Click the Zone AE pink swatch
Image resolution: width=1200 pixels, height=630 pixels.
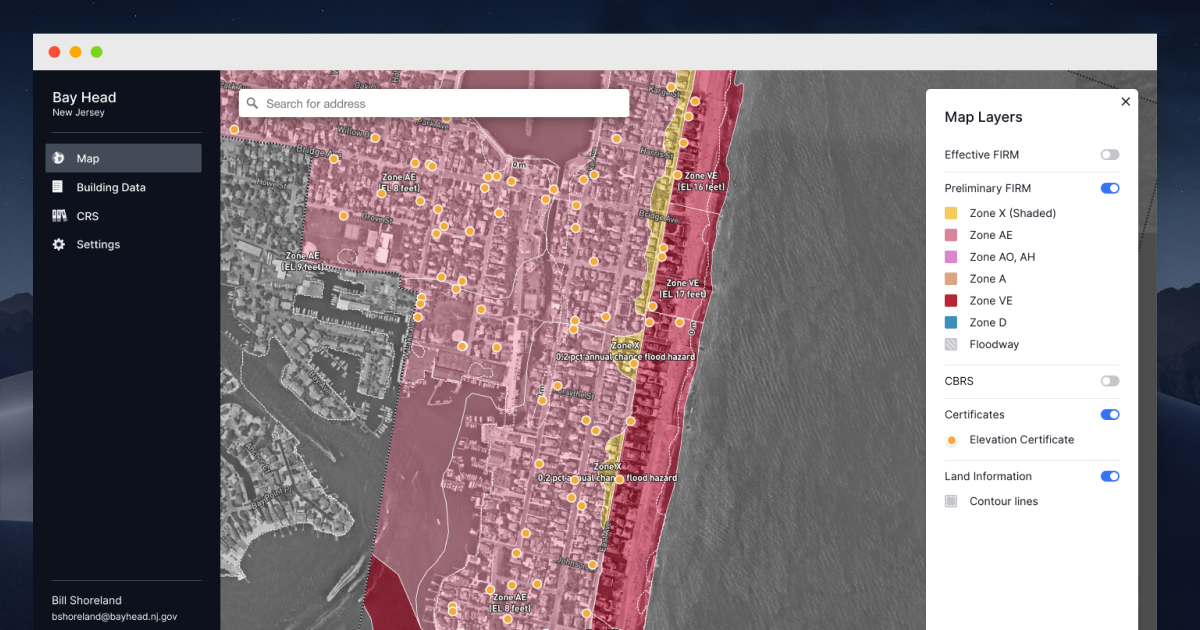(x=951, y=235)
